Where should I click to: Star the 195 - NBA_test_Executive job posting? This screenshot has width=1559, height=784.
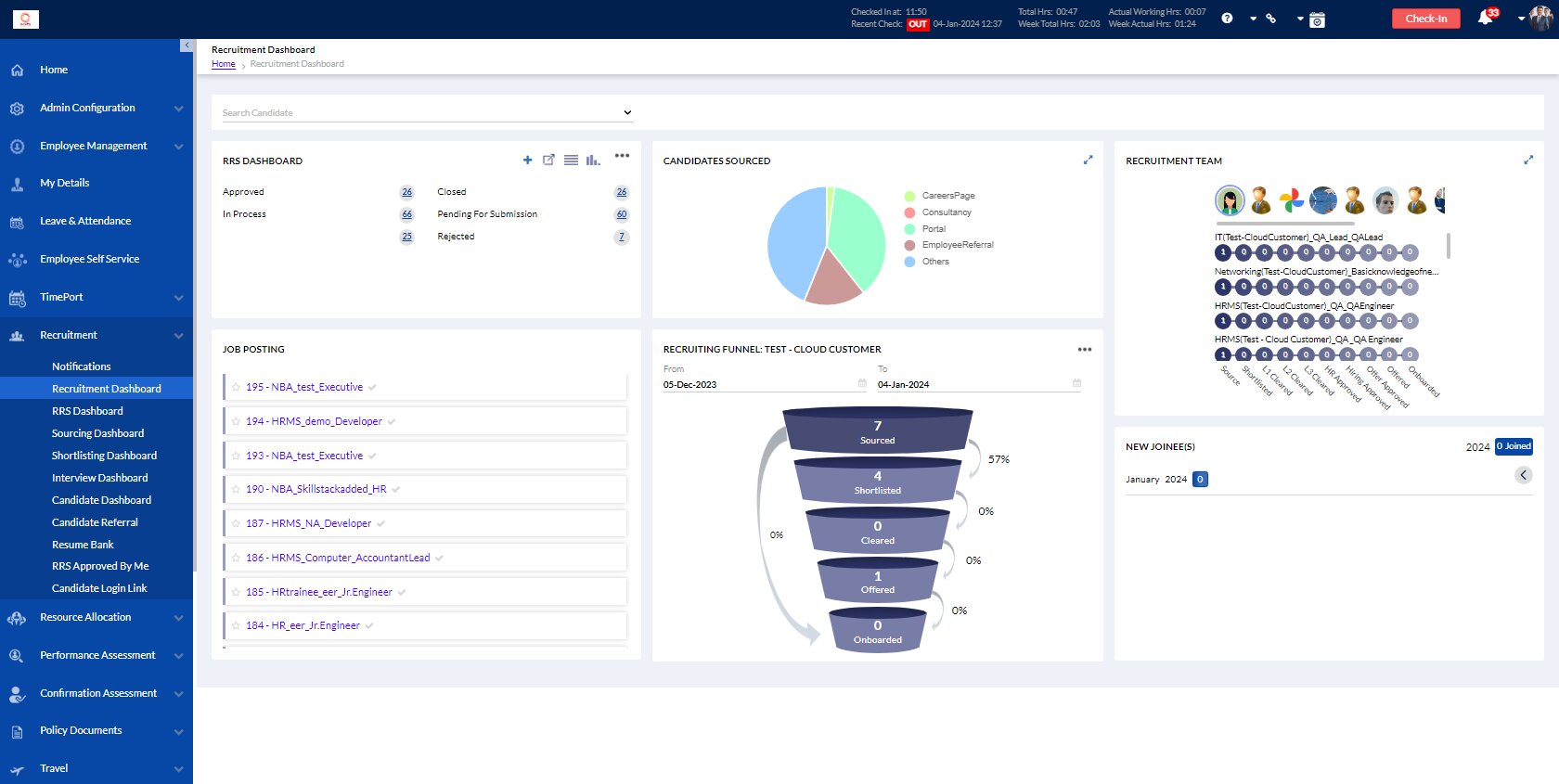point(236,388)
